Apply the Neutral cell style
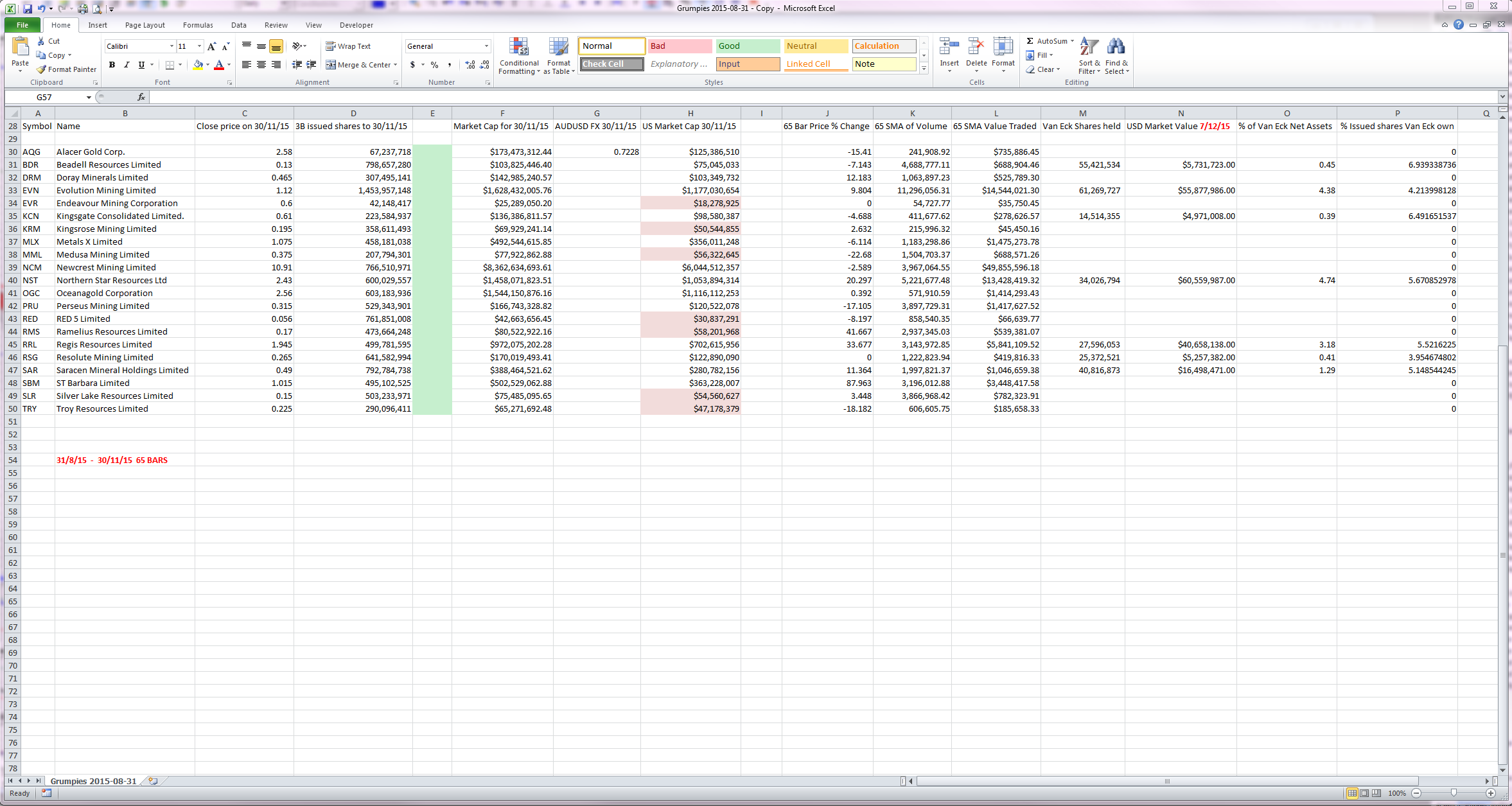This screenshot has width=1512, height=806. click(816, 46)
